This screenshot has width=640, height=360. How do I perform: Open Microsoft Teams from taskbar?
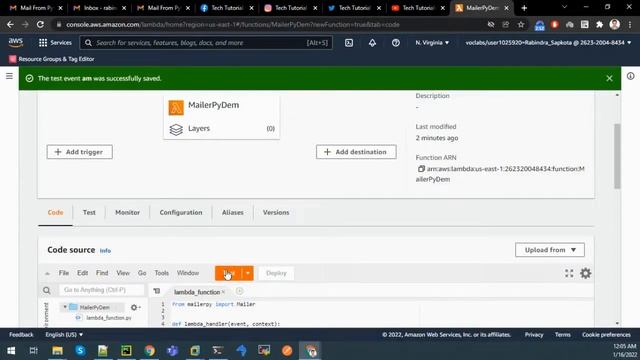pyautogui.click(x=172, y=350)
